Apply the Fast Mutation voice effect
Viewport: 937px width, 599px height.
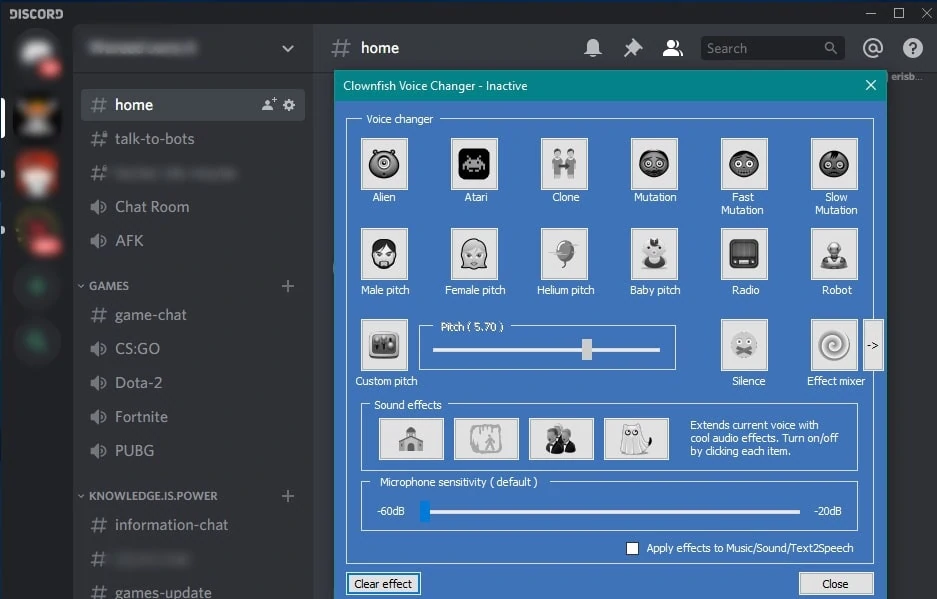pyautogui.click(x=744, y=164)
